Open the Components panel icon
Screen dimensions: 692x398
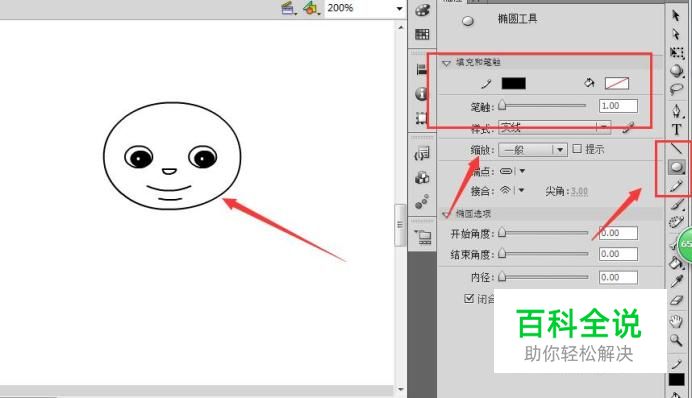pyautogui.click(x=422, y=178)
